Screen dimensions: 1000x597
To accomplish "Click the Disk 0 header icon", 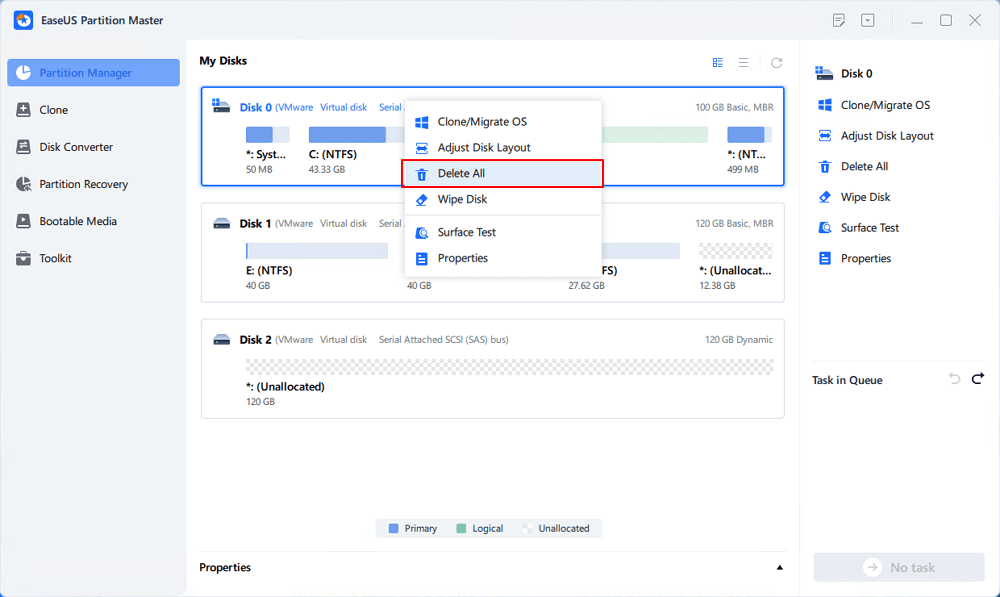I will [221, 106].
